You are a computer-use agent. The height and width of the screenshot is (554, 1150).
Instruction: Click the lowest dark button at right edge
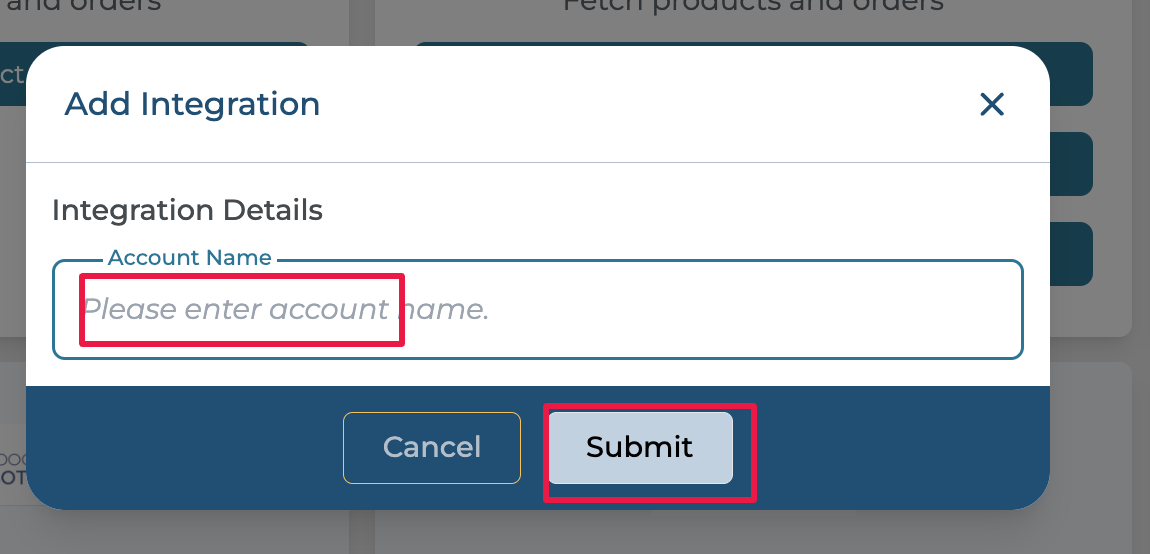(1072, 254)
